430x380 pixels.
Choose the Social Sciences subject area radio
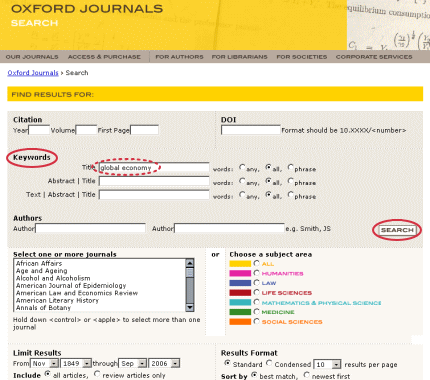point(256,321)
